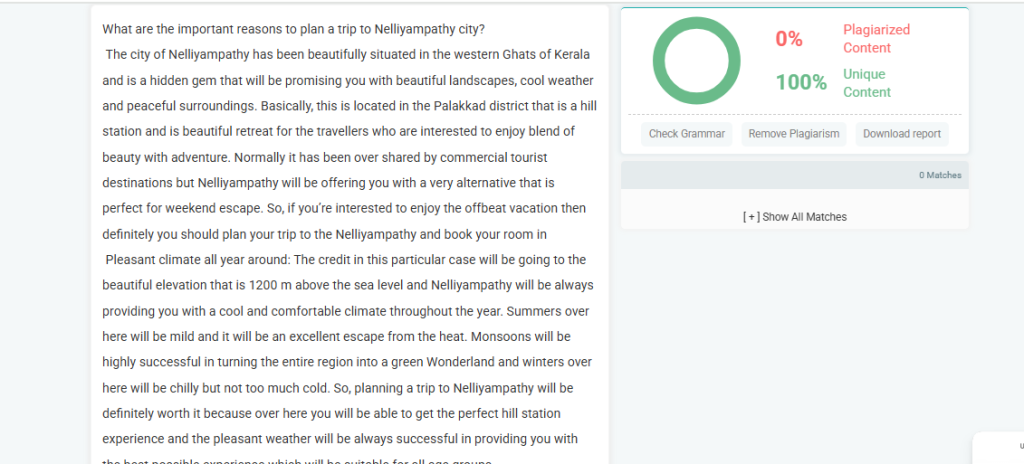Click the Unique Content label

click(x=866, y=83)
